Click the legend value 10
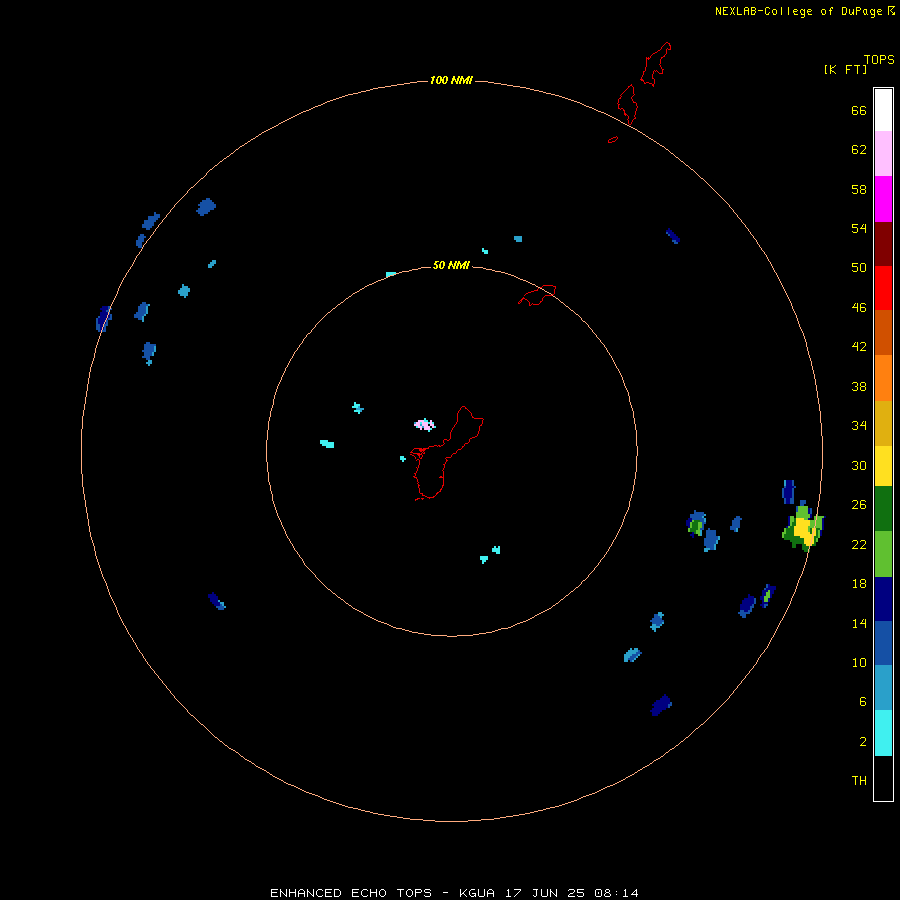The width and height of the screenshot is (900, 900). 859,662
